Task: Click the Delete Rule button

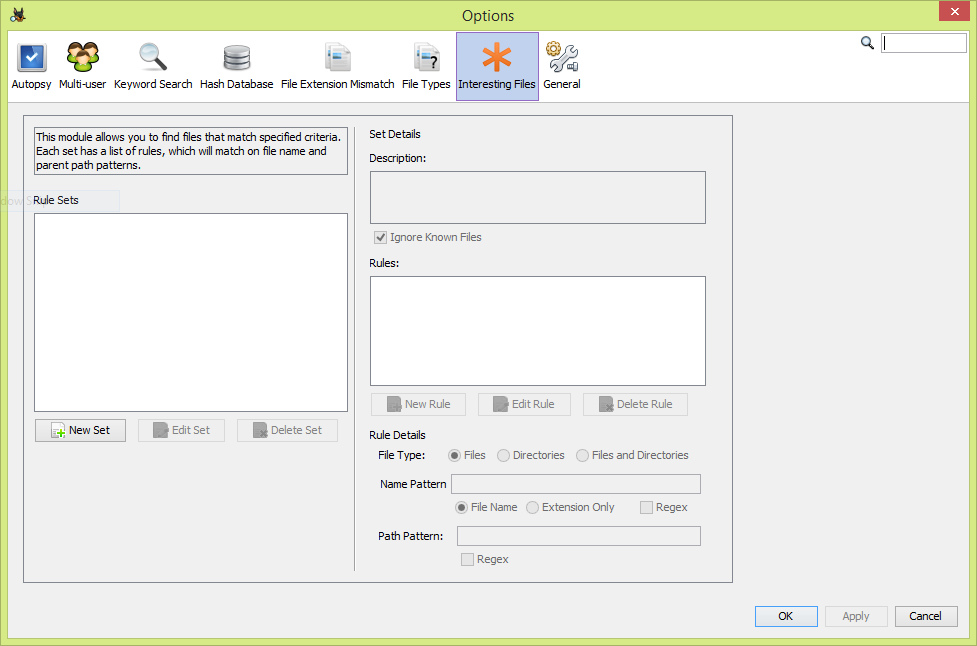Action: click(x=636, y=404)
